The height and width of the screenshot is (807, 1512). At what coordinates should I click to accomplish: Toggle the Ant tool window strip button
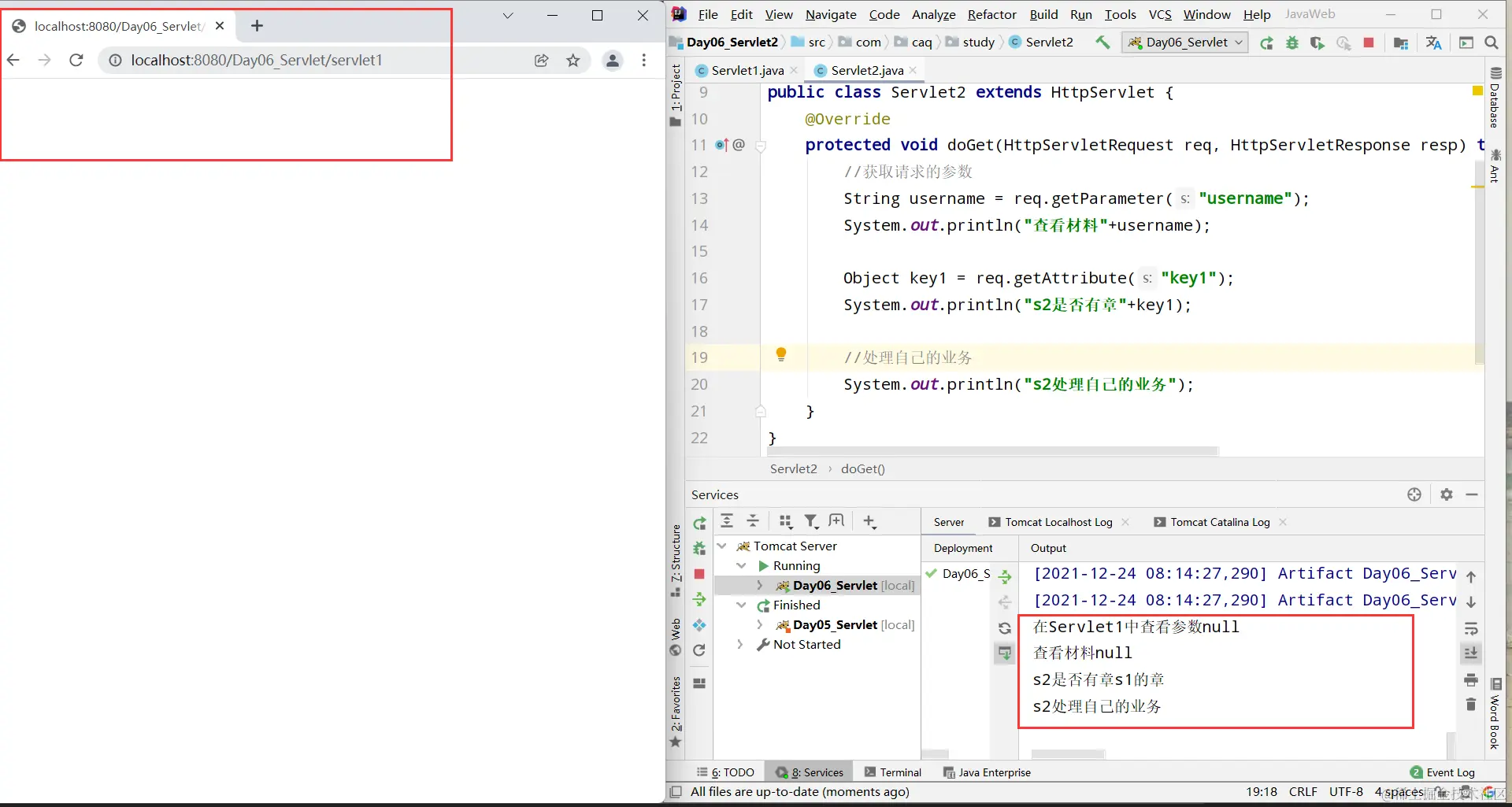tap(1495, 167)
